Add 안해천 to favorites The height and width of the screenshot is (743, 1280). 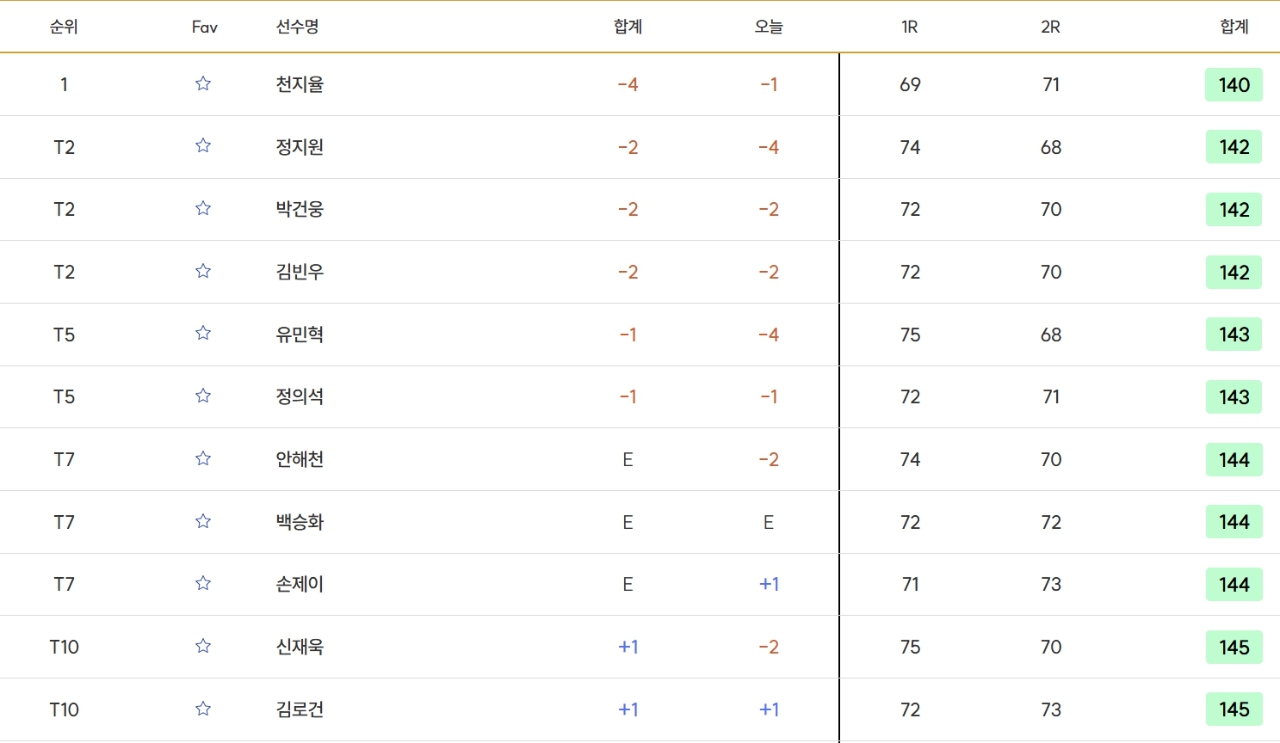click(x=203, y=459)
